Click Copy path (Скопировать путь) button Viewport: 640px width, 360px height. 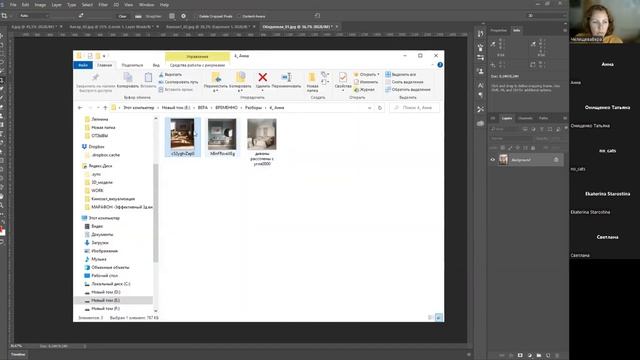click(178, 82)
